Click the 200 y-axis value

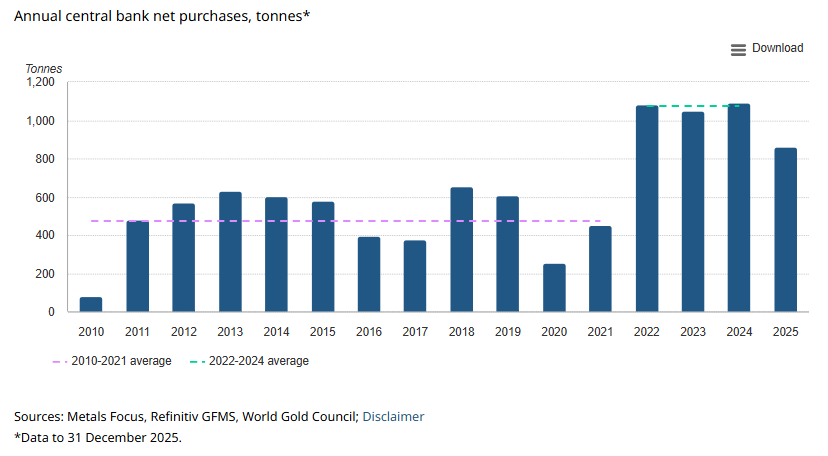pyautogui.click(x=45, y=274)
